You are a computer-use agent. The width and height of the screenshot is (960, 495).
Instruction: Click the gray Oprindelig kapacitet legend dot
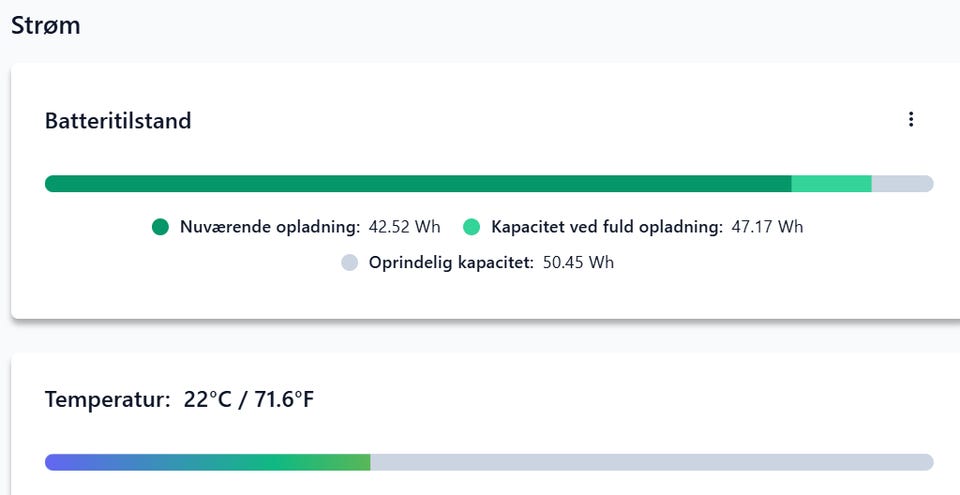pyautogui.click(x=349, y=263)
